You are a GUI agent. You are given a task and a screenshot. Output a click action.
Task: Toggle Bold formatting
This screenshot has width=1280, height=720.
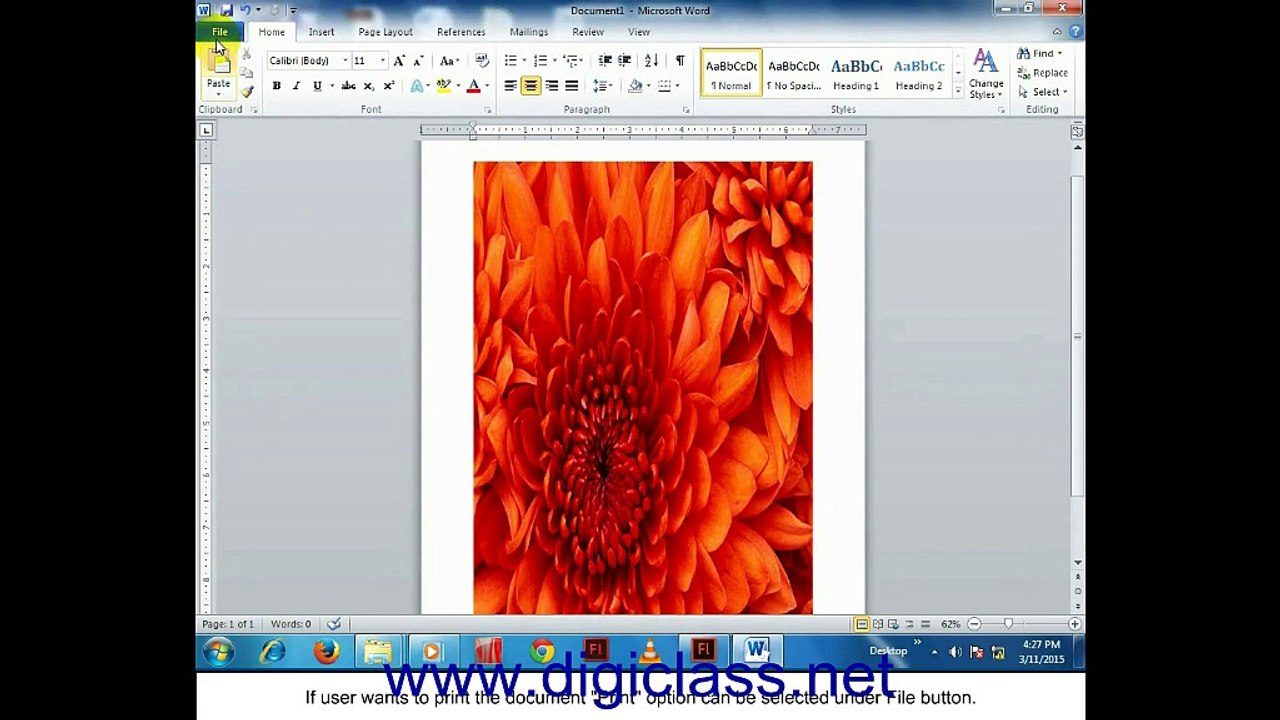(276, 86)
